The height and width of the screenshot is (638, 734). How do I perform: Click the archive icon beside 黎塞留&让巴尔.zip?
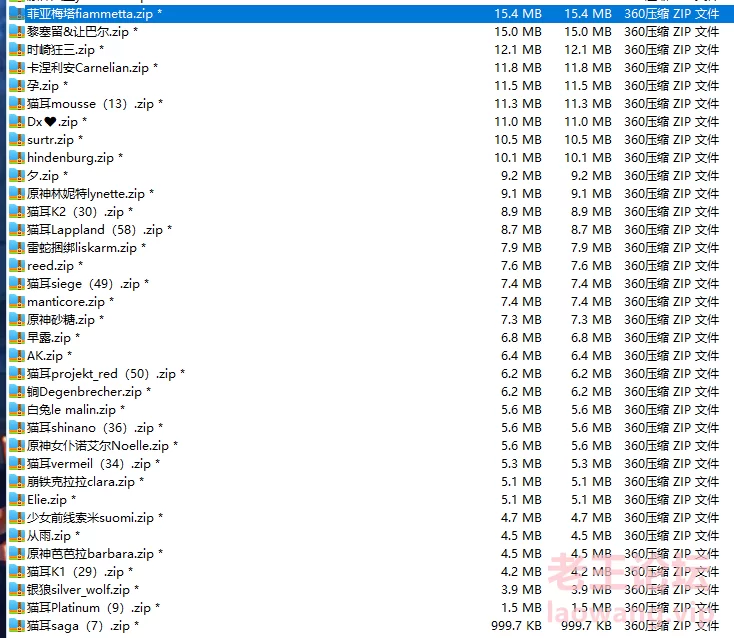(x=17, y=32)
